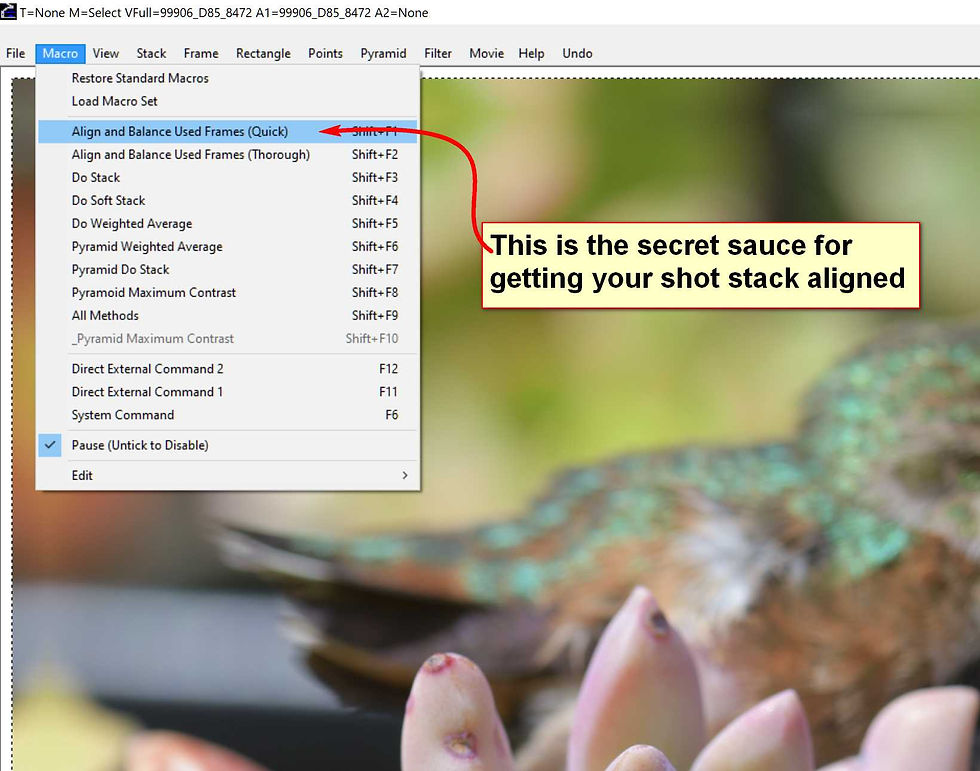The image size is (980, 771).
Task: Open the Points menu
Action: click(x=325, y=54)
